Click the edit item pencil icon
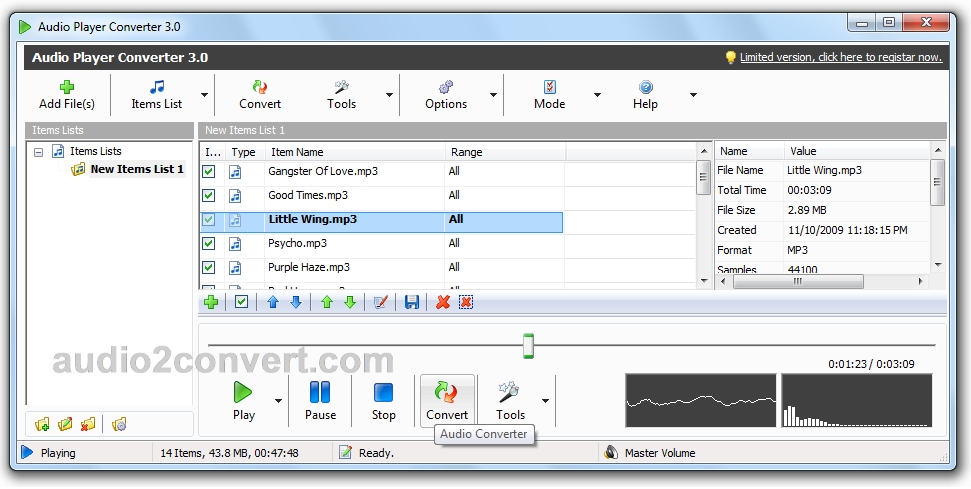The image size is (971, 489). (381, 302)
